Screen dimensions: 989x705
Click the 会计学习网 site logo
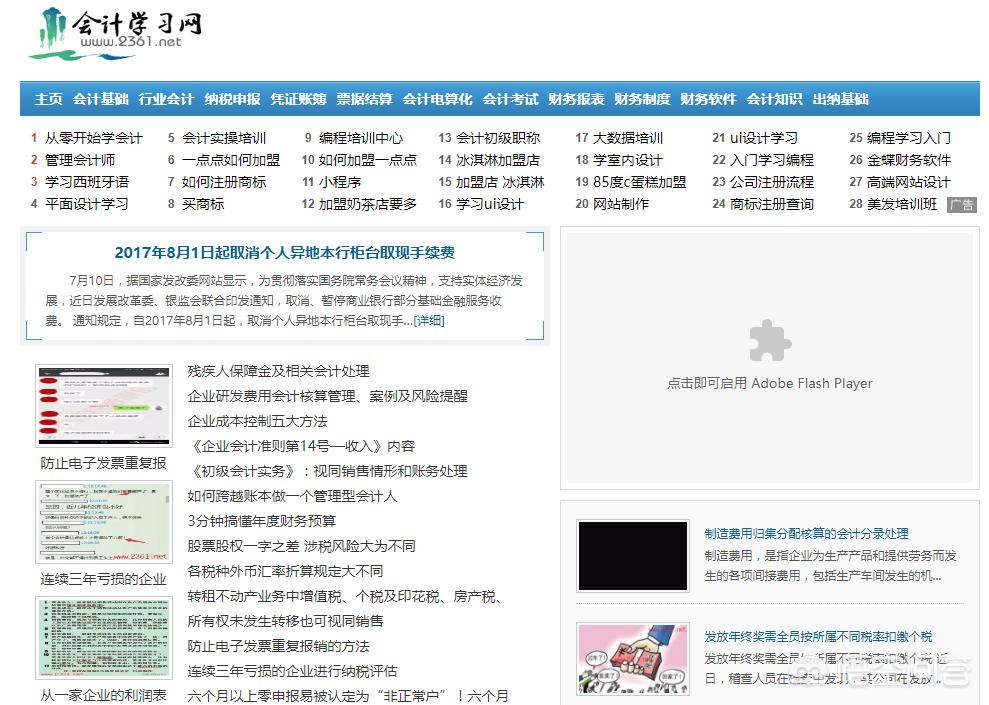pyautogui.click(x=115, y=33)
